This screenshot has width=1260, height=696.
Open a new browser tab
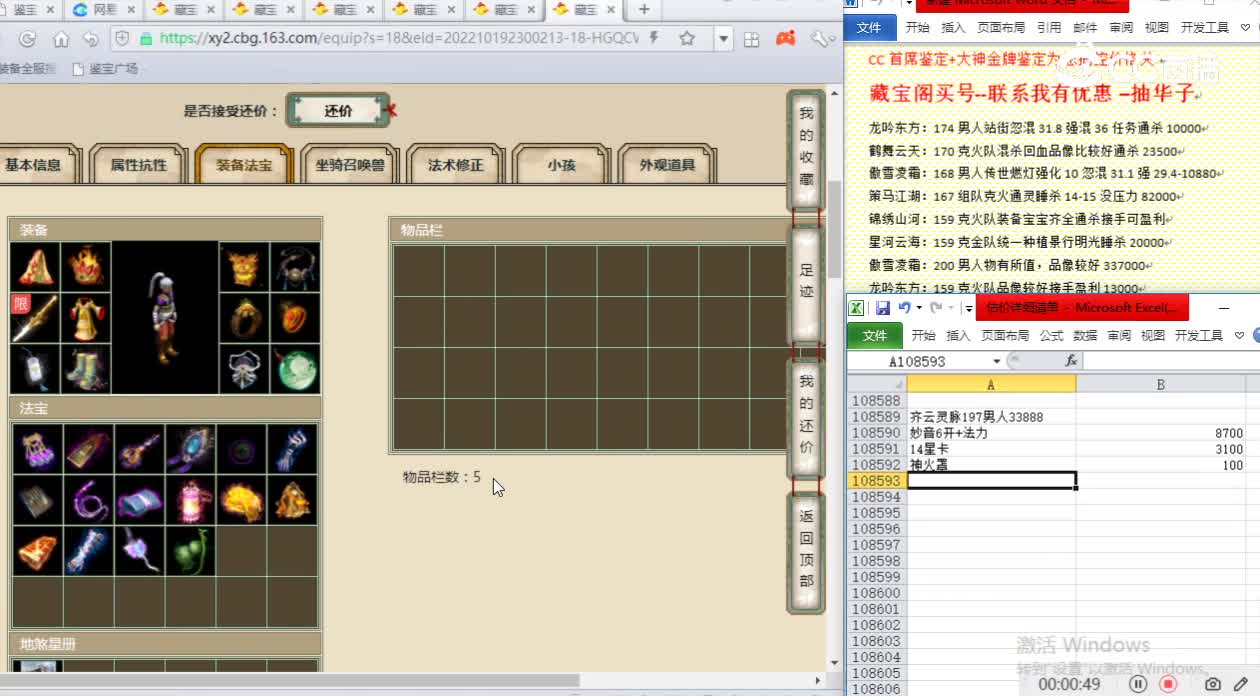coord(644,9)
